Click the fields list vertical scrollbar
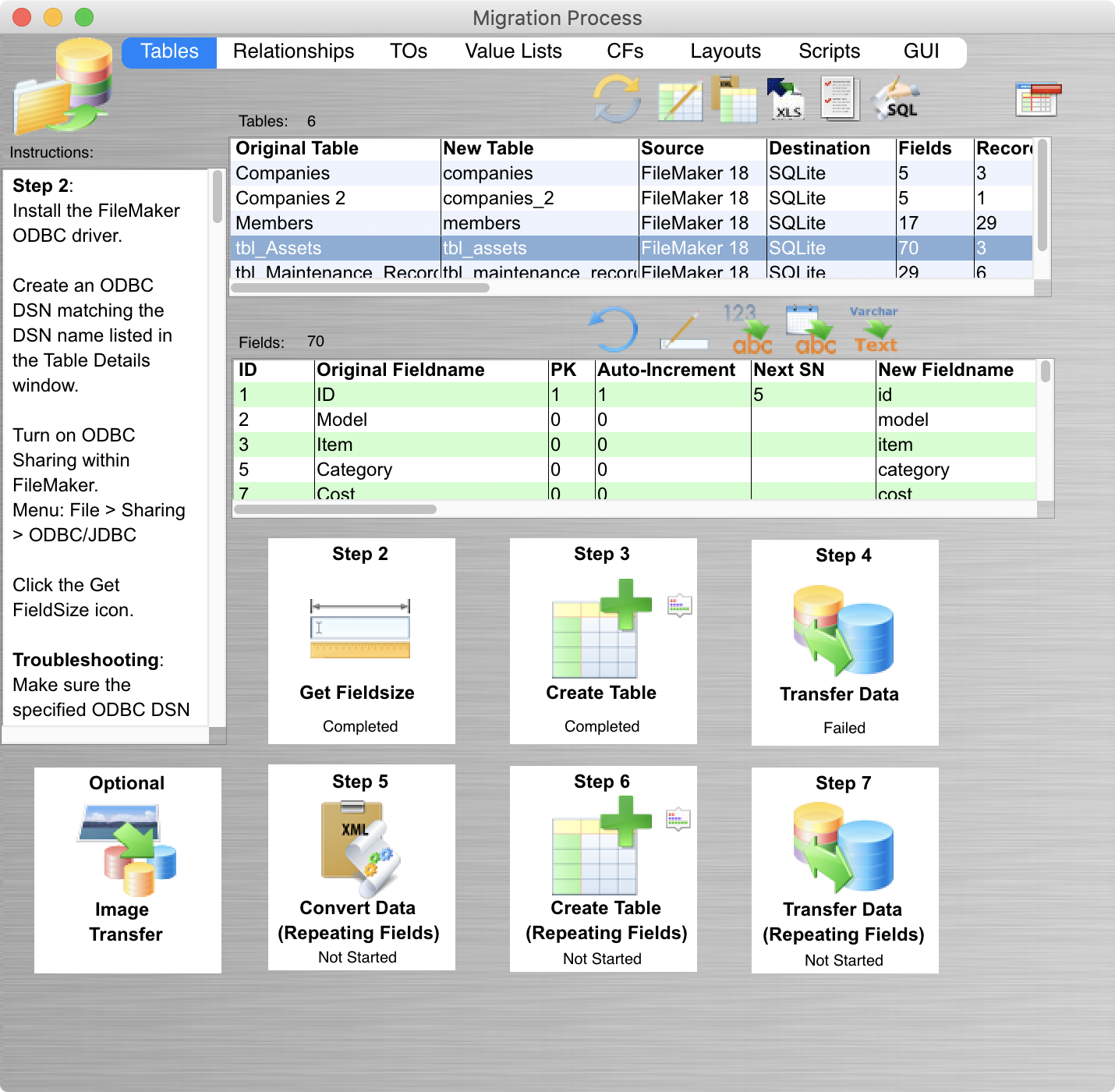This screenshot has height=1092, width=1115. coord(1046,371)
